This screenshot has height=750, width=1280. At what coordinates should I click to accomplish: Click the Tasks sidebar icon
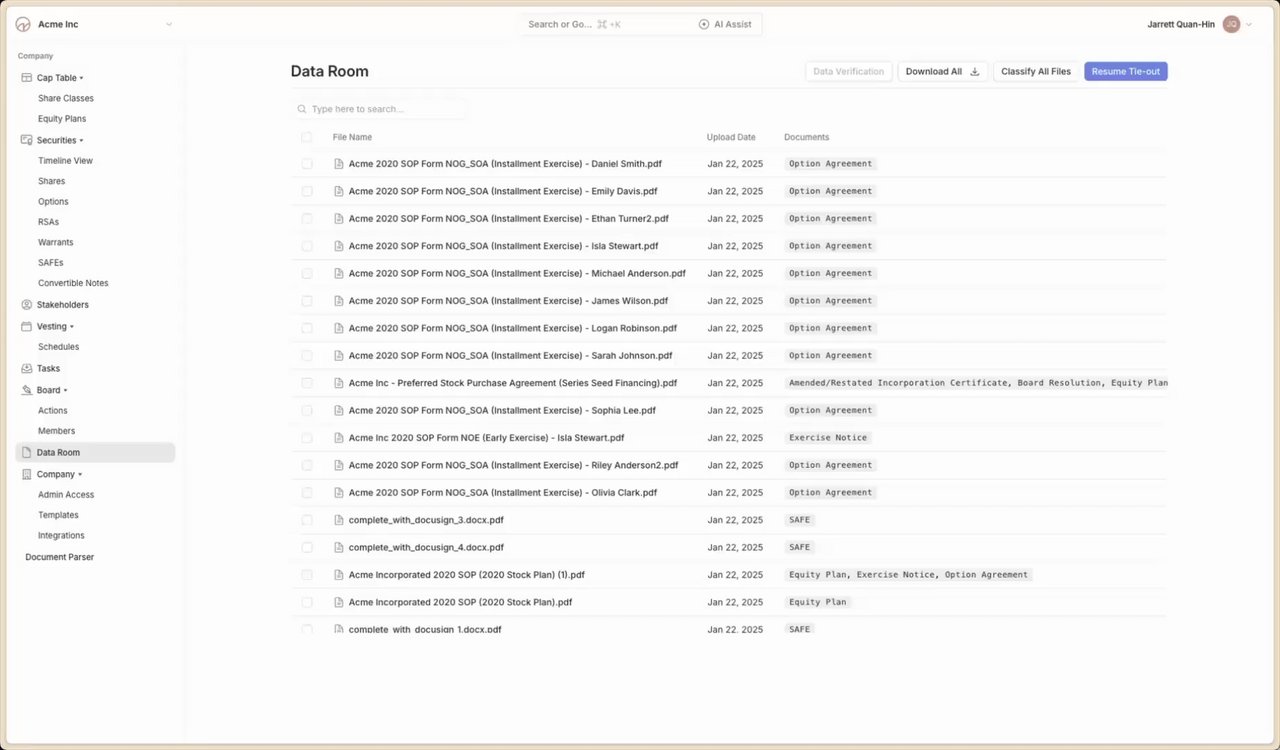(x=27, y=368)
